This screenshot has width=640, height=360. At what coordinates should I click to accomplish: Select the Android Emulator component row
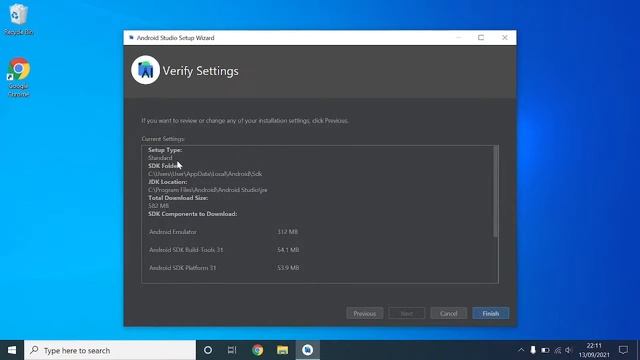[x=224, y=232]
